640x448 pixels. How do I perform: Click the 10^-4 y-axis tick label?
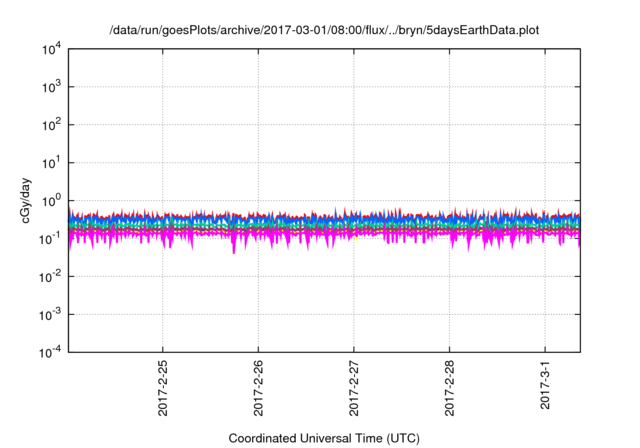[x=50, y=352]
